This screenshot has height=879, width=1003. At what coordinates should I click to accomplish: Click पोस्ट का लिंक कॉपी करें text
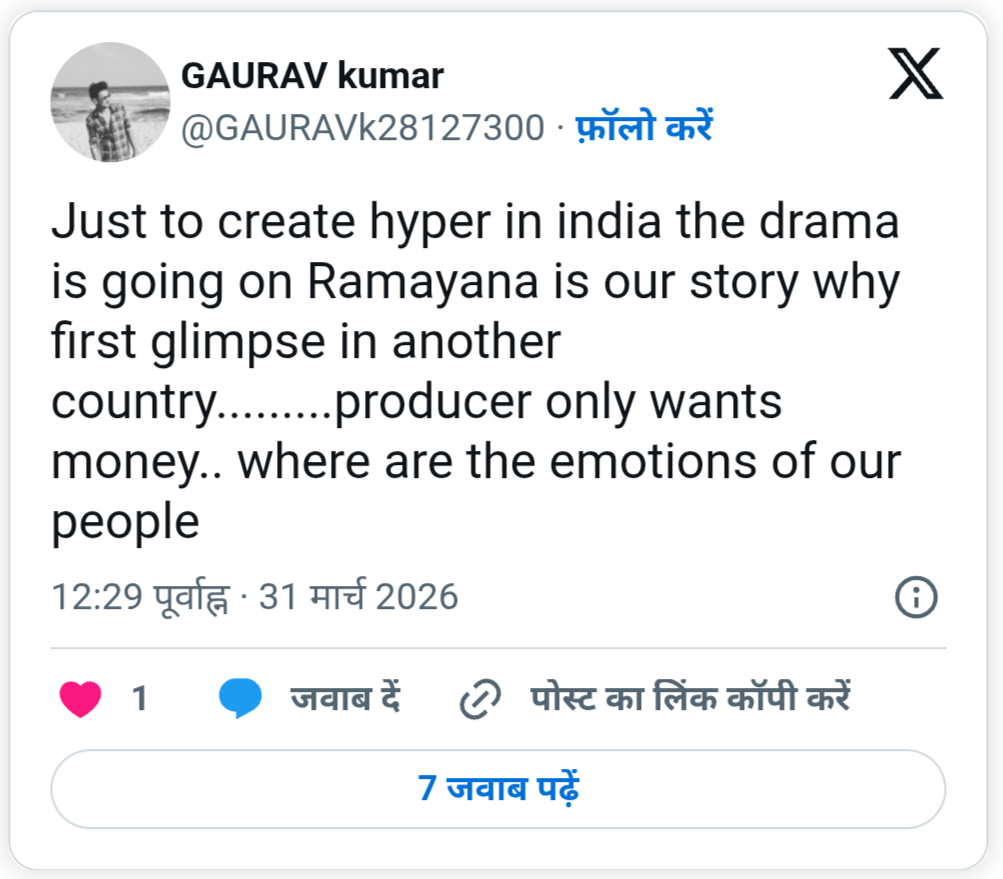690,698
